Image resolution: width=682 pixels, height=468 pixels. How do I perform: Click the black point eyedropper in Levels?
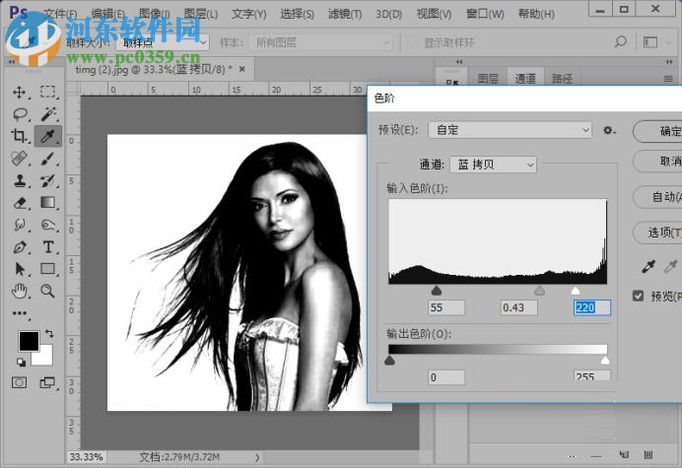[648, 266]
